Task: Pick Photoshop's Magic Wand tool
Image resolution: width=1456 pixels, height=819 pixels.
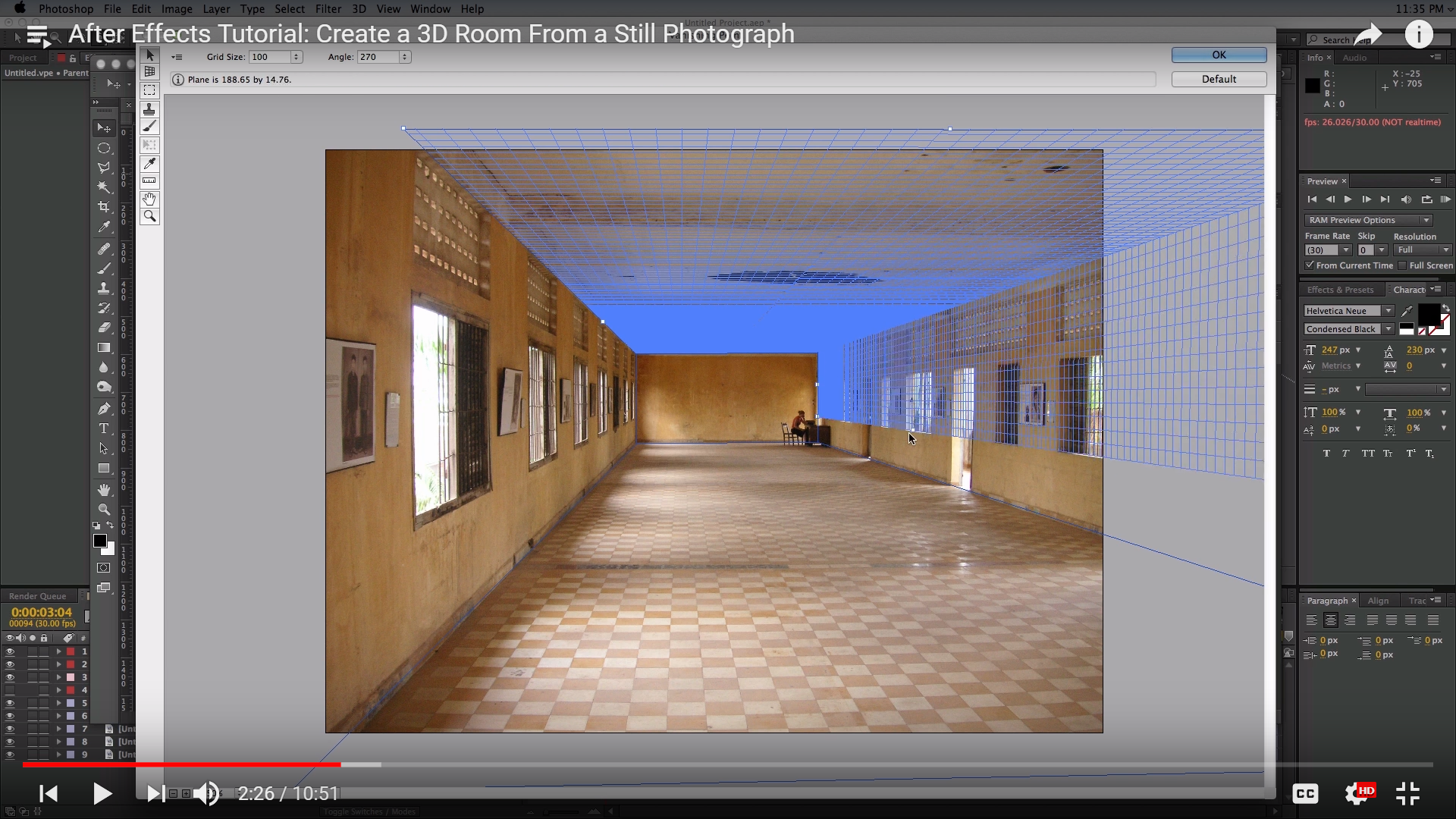Action: pyautogui.click(x=104, y=187)
